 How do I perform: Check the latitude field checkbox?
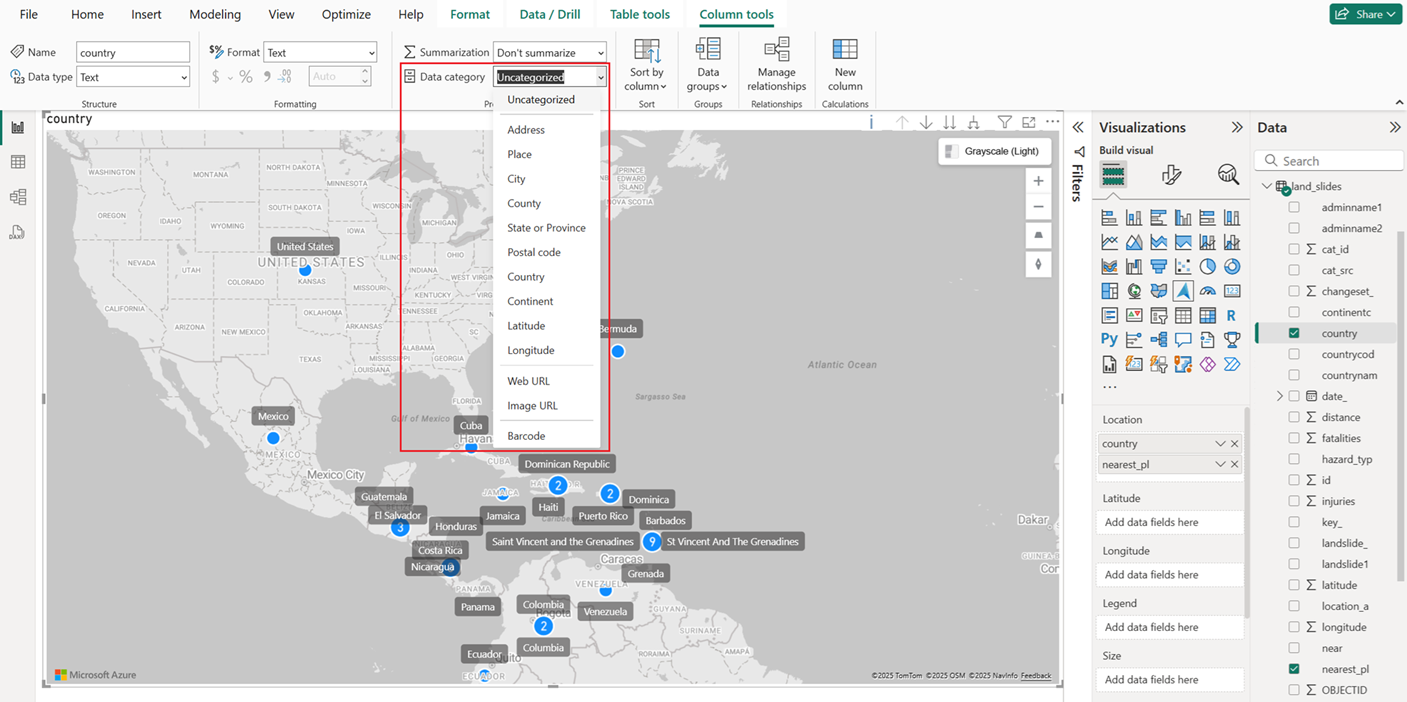[1294, 584]
